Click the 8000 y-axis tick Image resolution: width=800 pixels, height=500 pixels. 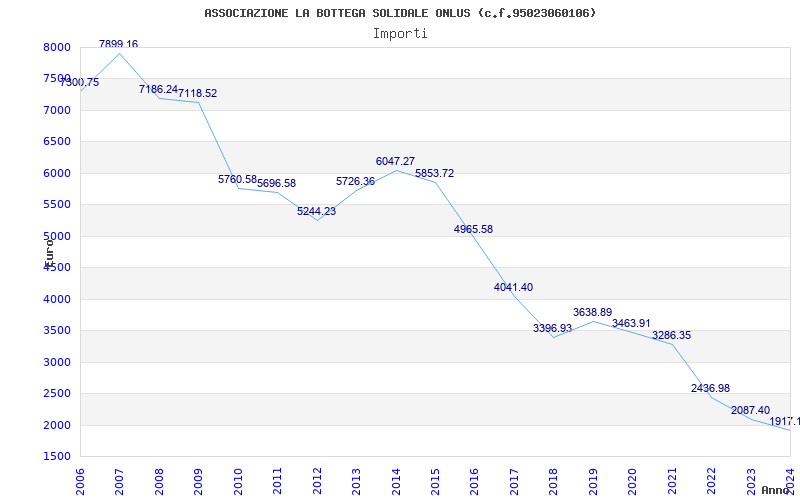click(57, 47)
